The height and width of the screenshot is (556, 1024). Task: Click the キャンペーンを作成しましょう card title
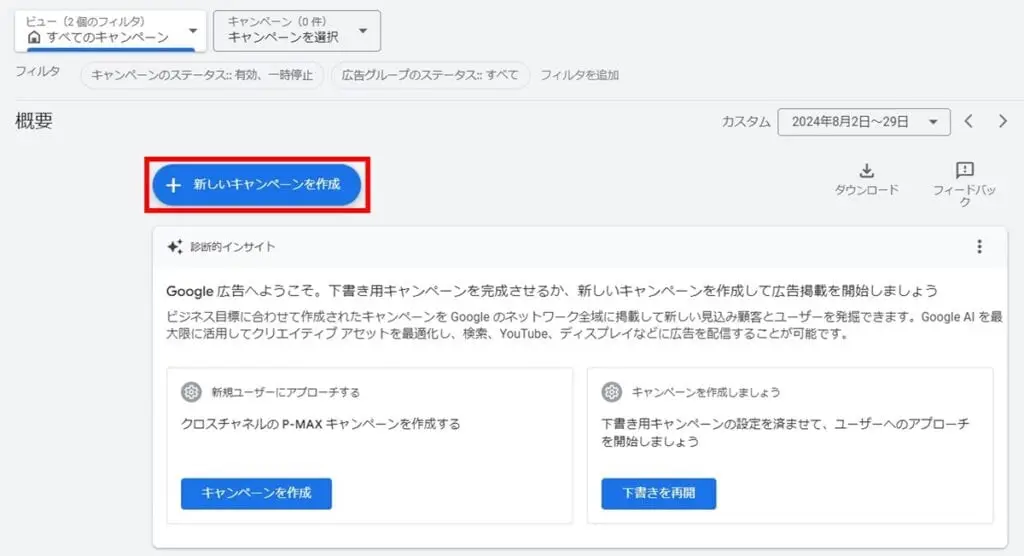[706, 393]
